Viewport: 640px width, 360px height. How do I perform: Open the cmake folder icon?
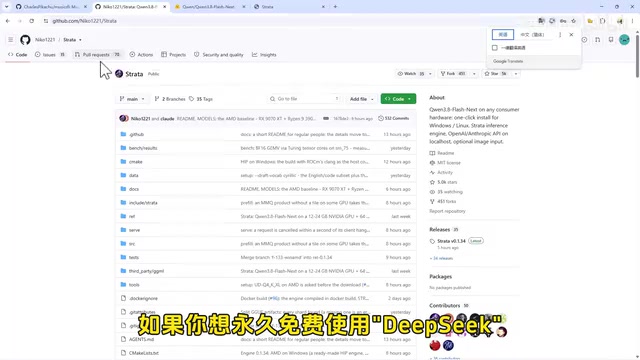123,162
